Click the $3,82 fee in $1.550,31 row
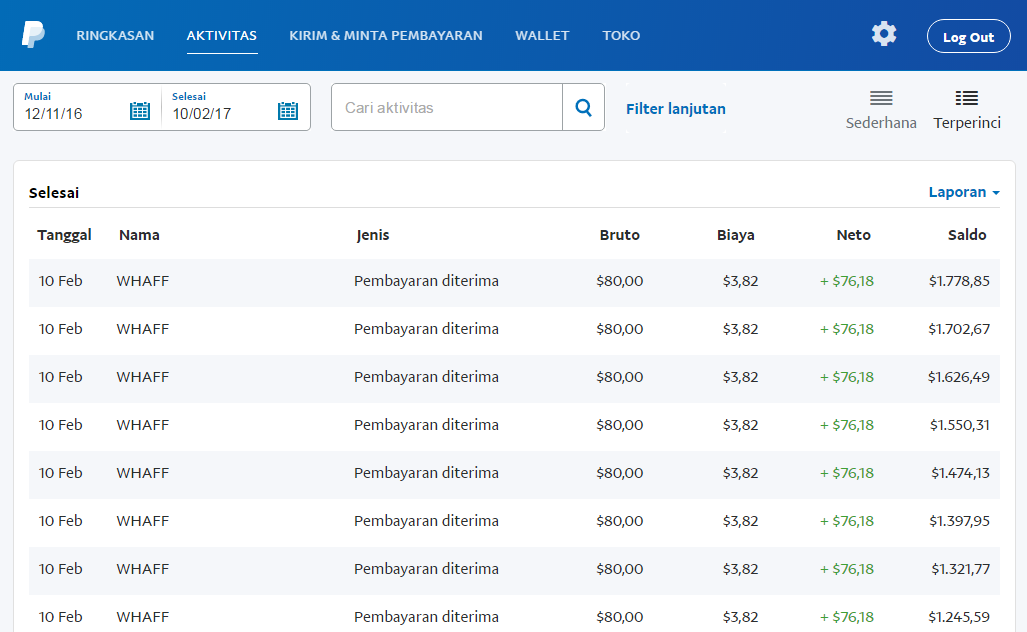Viewport: 1027px width, 632px height. pos(740,425)
